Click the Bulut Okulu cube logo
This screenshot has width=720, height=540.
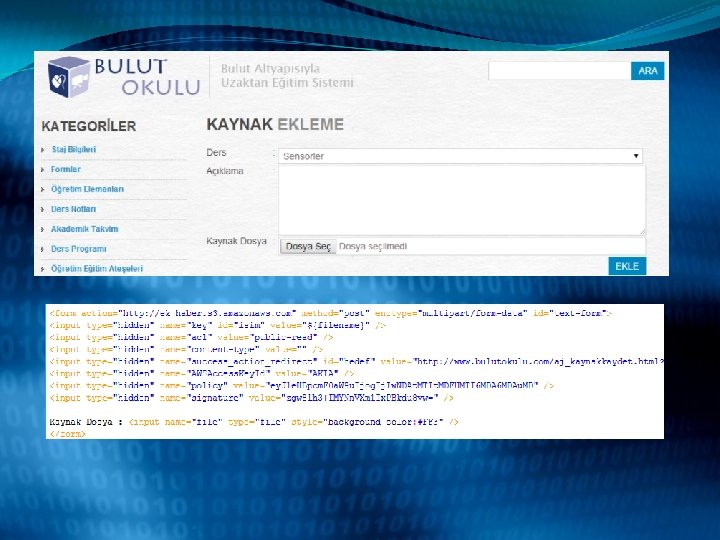(x=69, y=77)
